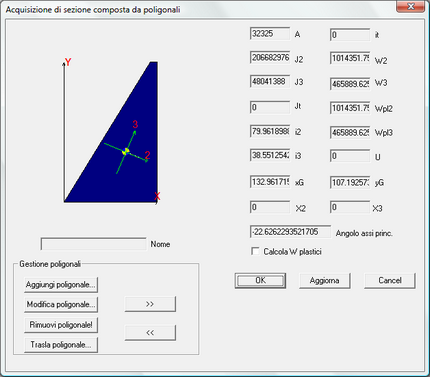Click the OK button
Viewport: 430px width, 377px height.
[260, 281]
